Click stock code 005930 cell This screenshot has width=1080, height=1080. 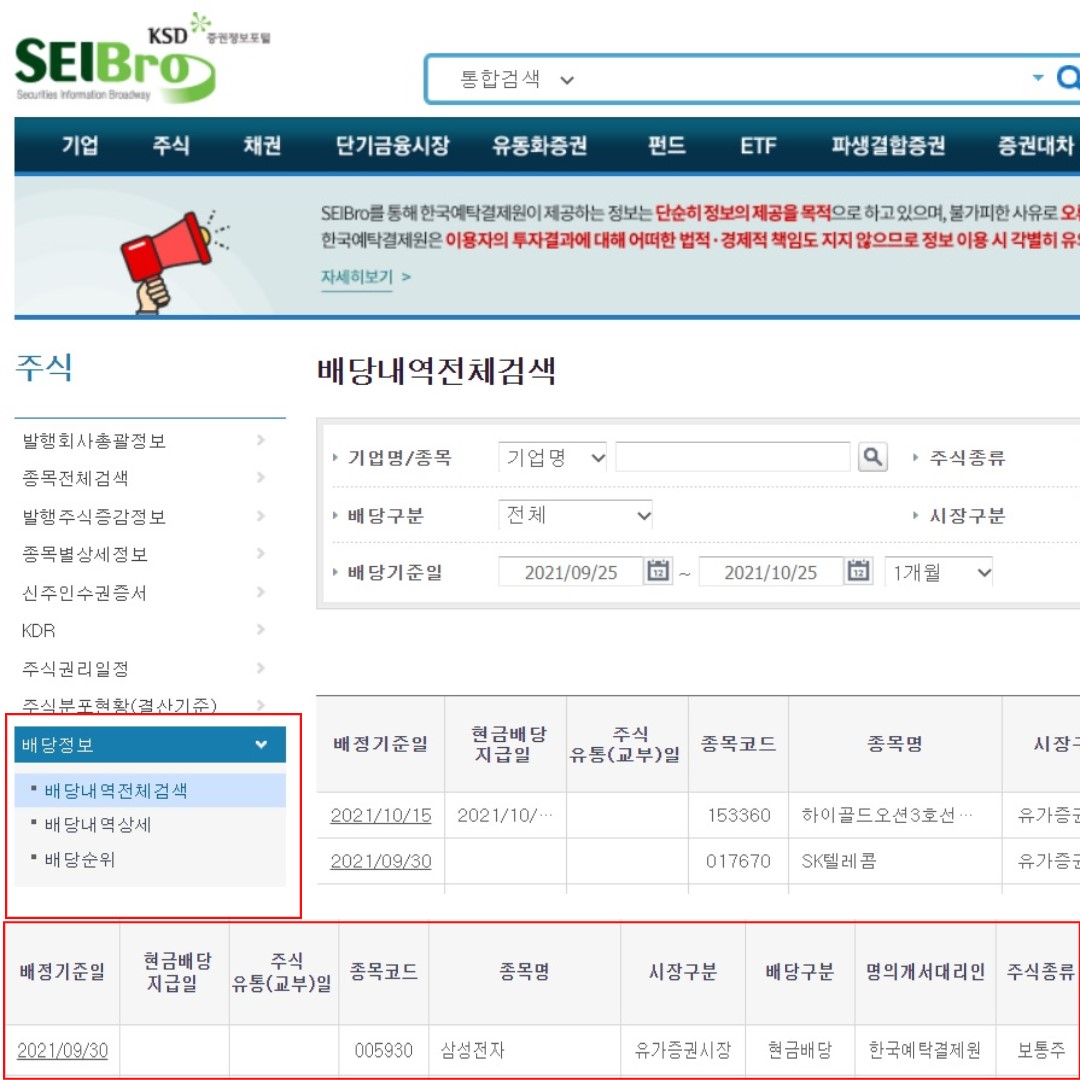[384, 1050]
